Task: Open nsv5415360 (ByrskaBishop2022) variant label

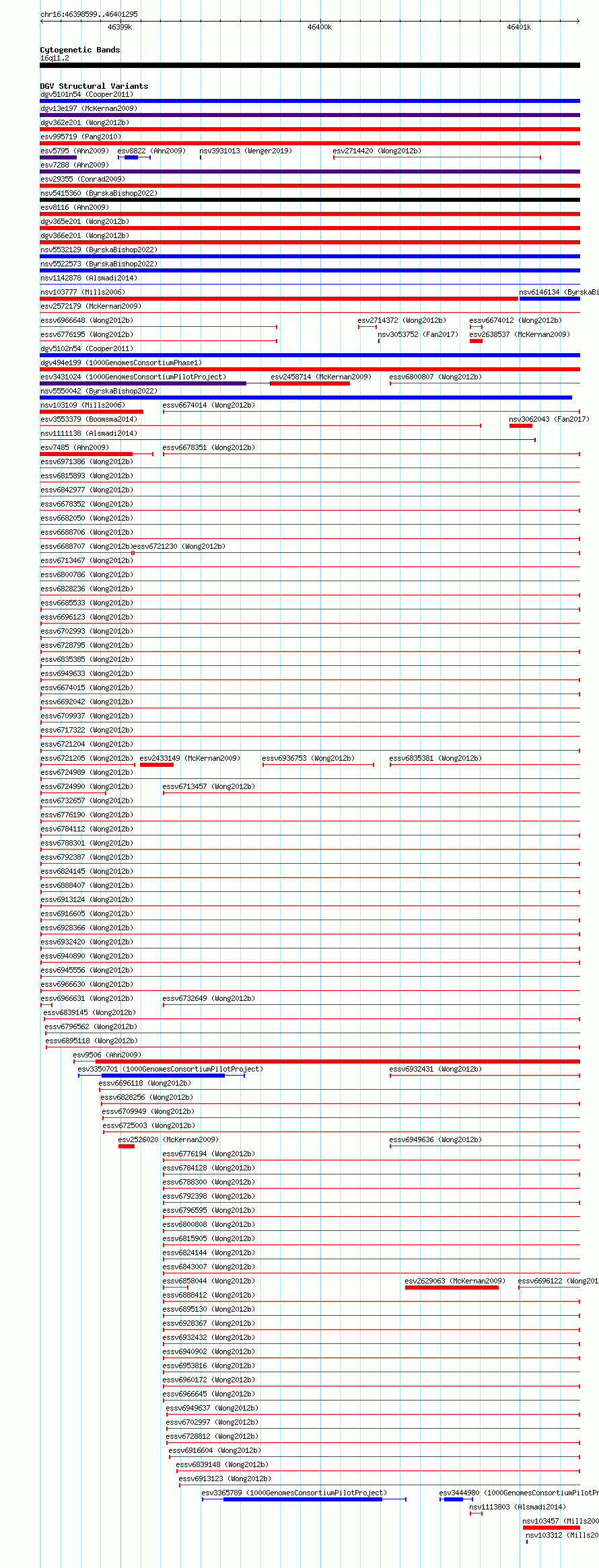Action: (x=99, y=193)
